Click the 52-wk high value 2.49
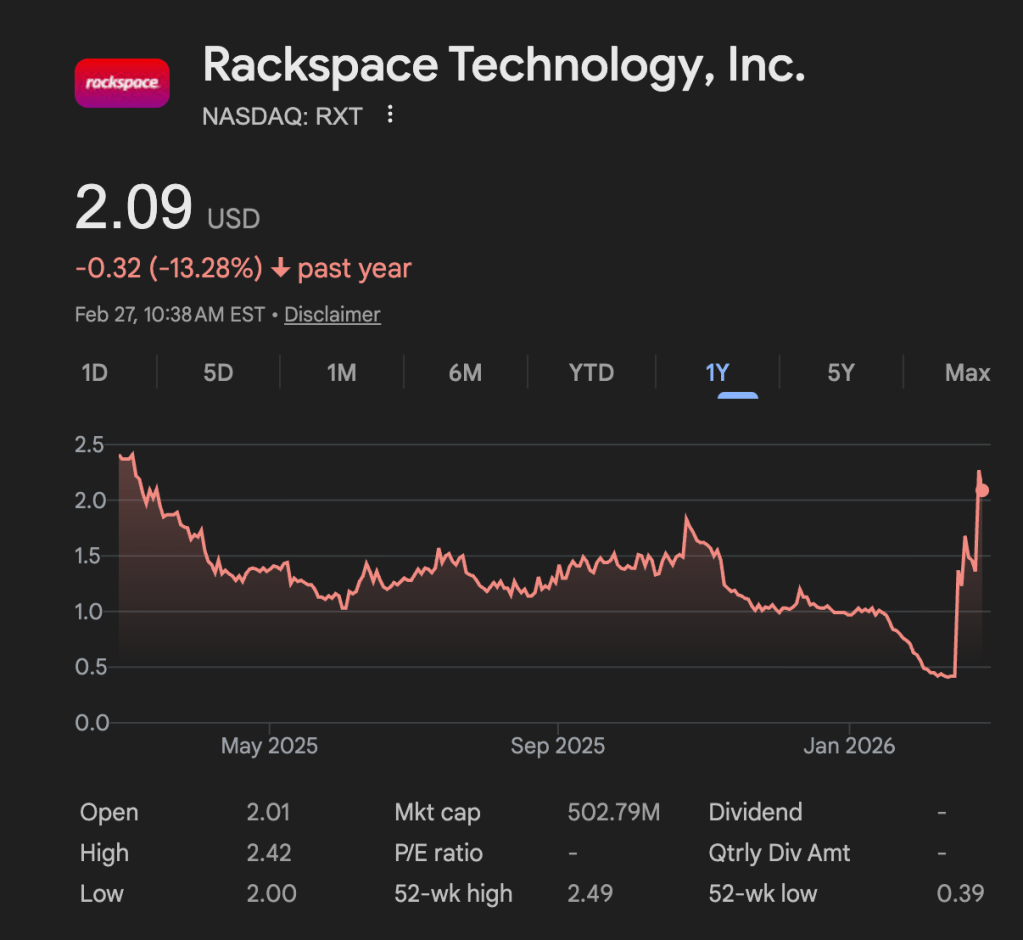The image size is (1023, 940). 590,893
